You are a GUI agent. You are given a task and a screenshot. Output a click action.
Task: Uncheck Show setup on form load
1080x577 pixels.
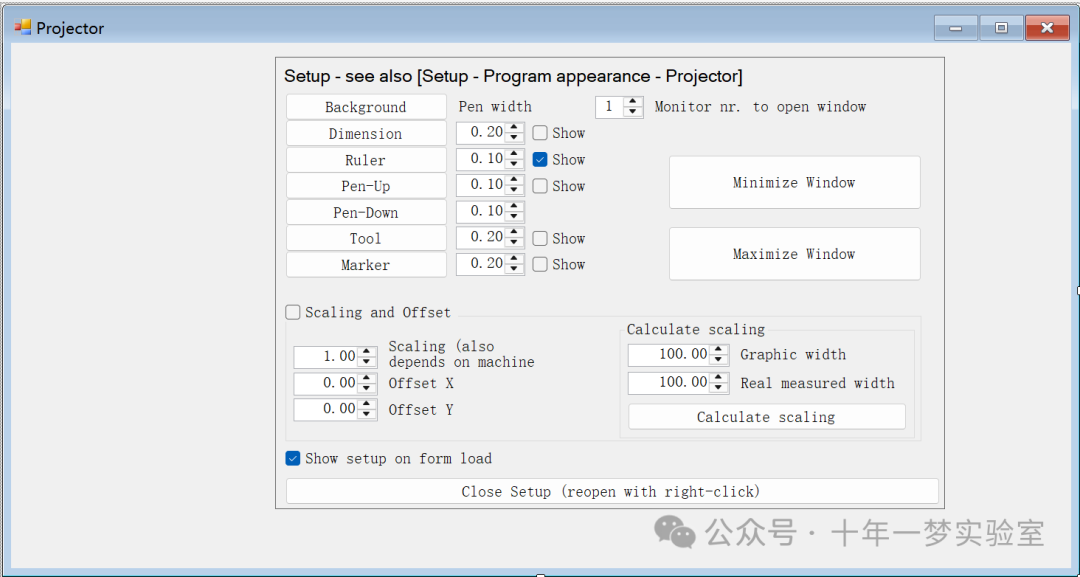coord(293,459)
